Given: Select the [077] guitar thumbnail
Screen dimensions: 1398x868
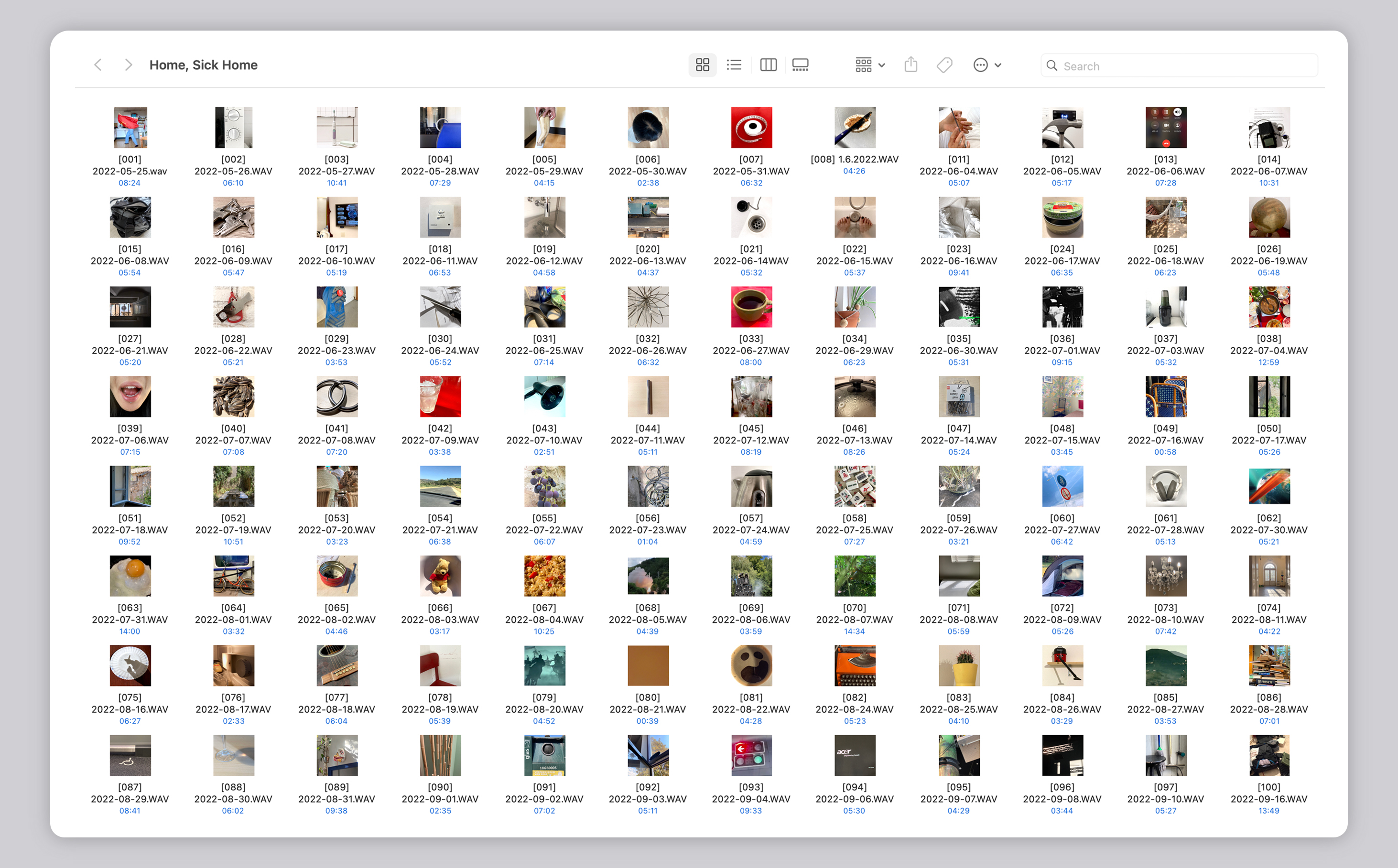Looking at the screenshot, I should [x=336, y=665].
